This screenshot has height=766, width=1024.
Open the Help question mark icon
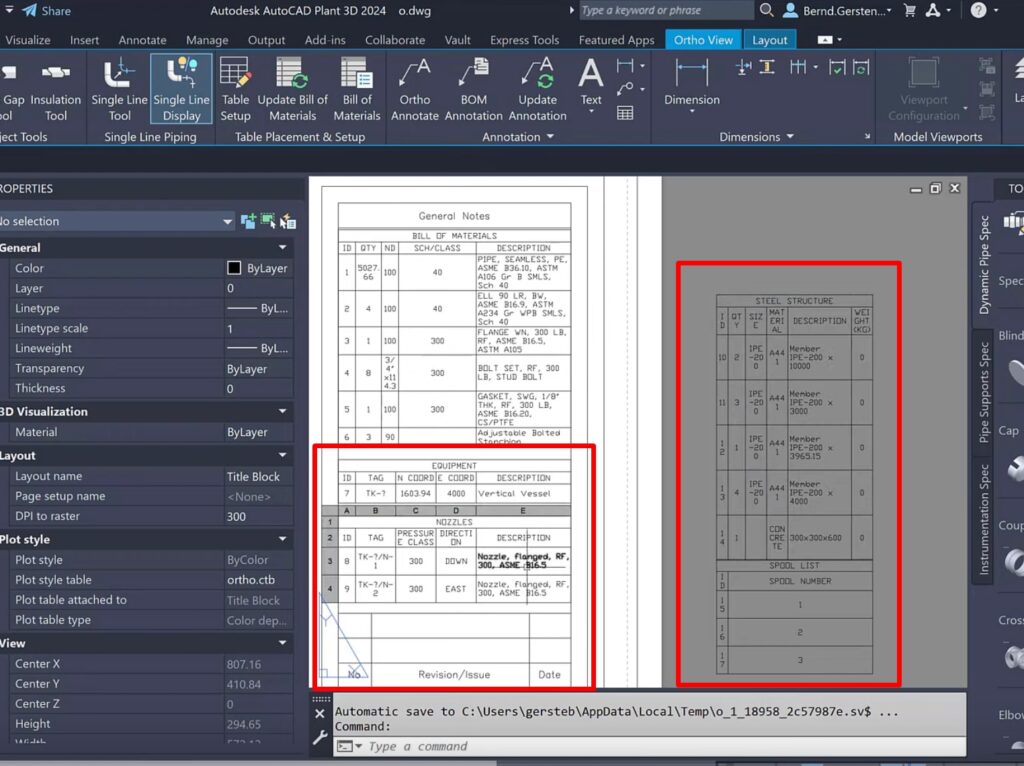978,10
